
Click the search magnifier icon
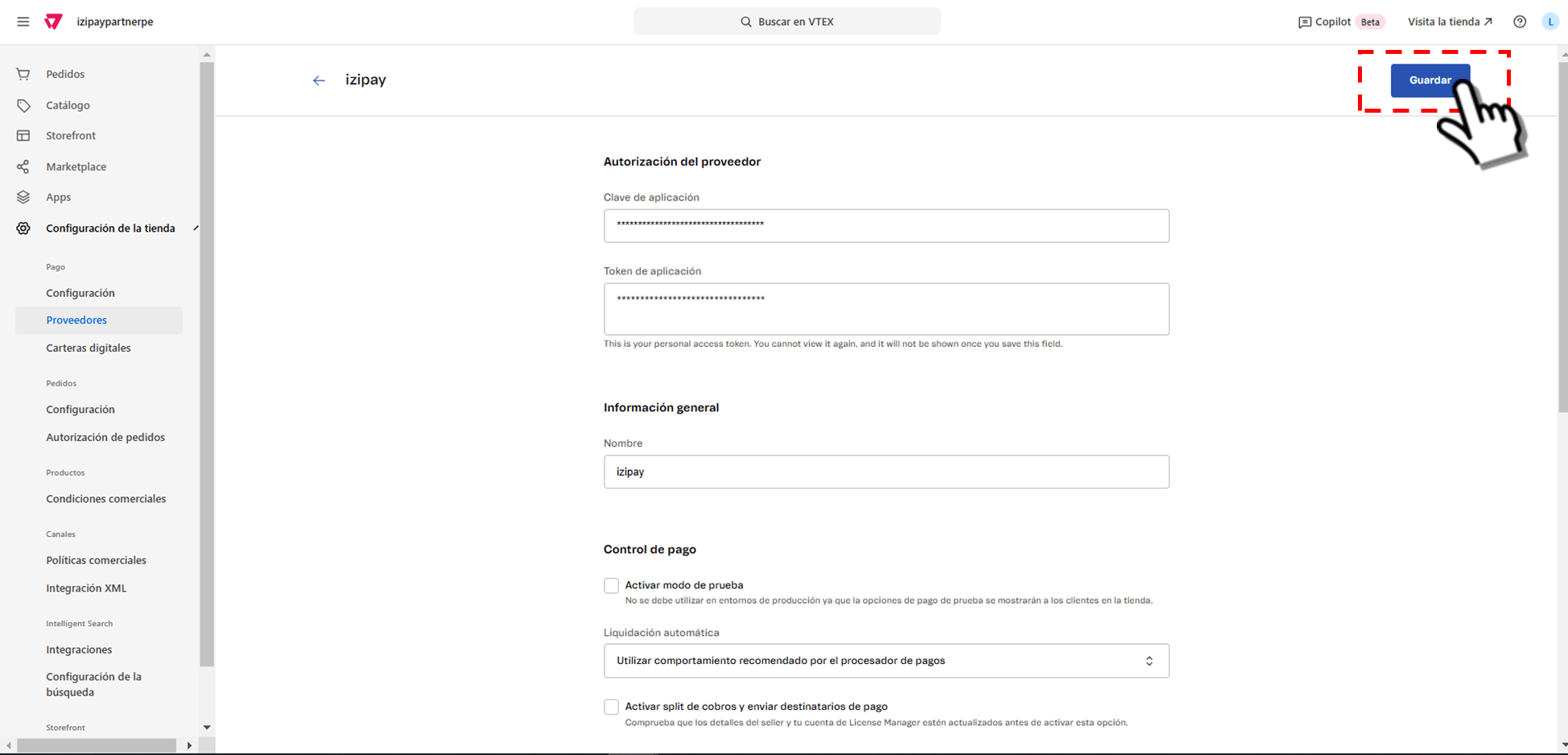[746, 22]
